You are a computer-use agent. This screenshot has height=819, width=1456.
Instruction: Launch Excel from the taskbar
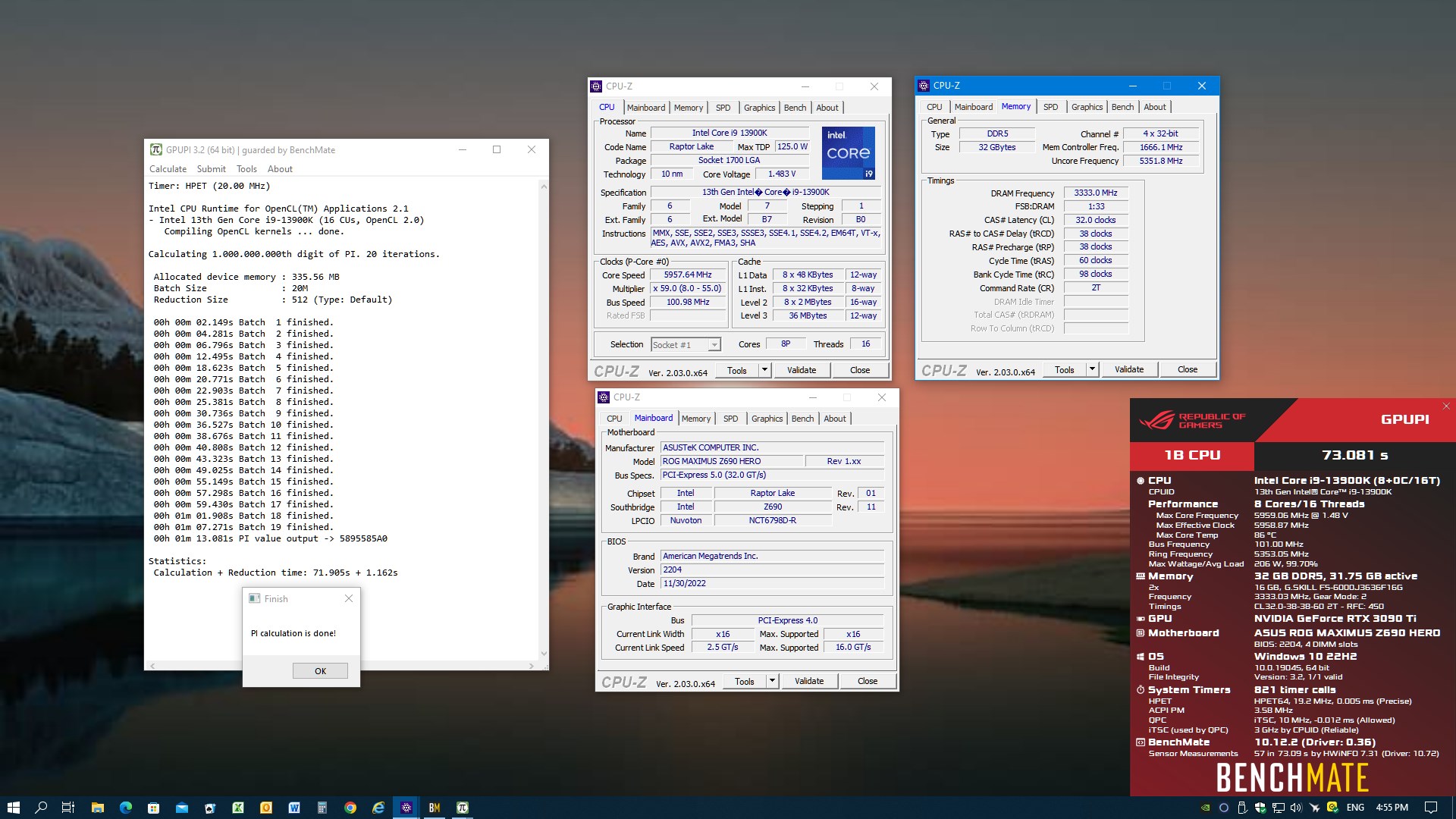click(x=238, y=808)
